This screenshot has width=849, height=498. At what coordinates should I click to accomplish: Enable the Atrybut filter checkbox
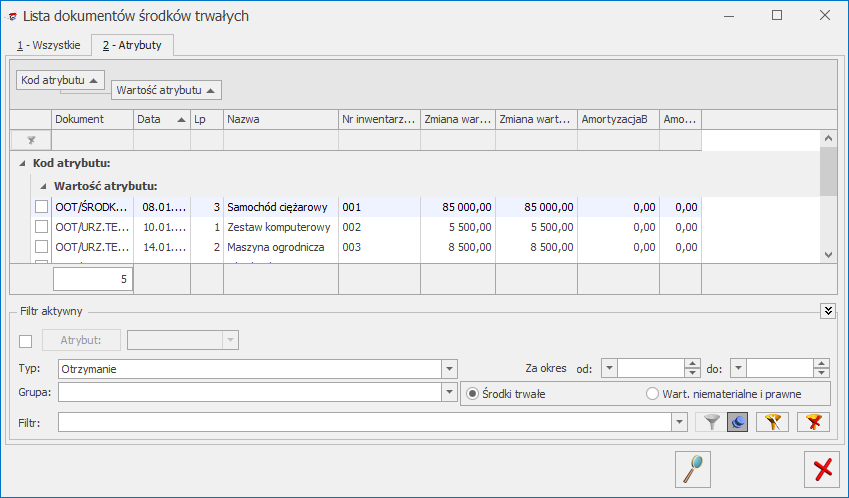tap(26, 341)
